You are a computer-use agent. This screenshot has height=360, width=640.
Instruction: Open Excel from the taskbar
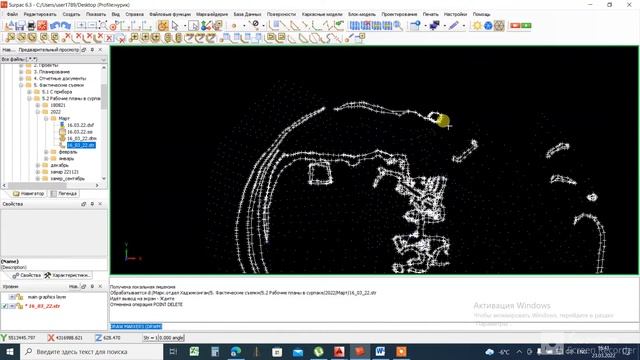[194, 351]
